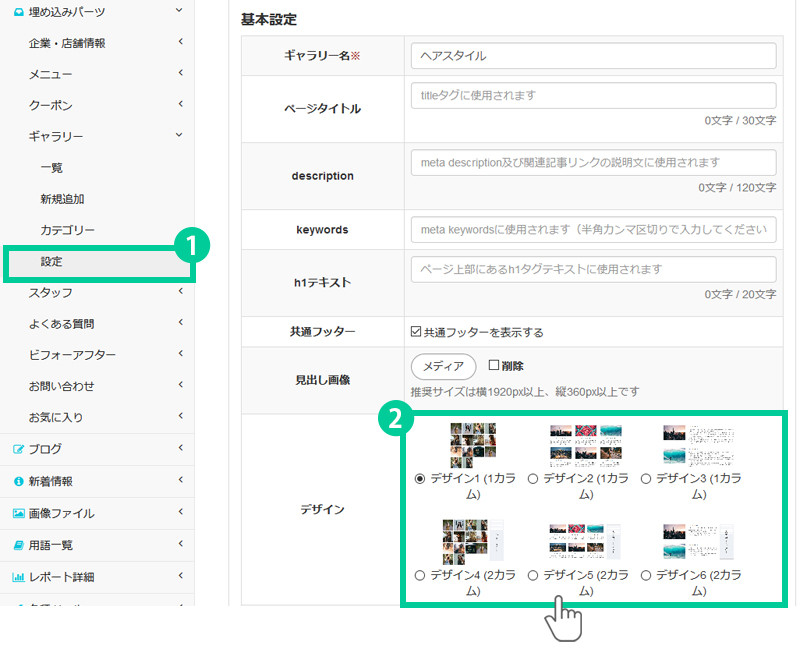Click the ブログ pencil icon in sidebar
800x652 pixels.
click(18, 449)
